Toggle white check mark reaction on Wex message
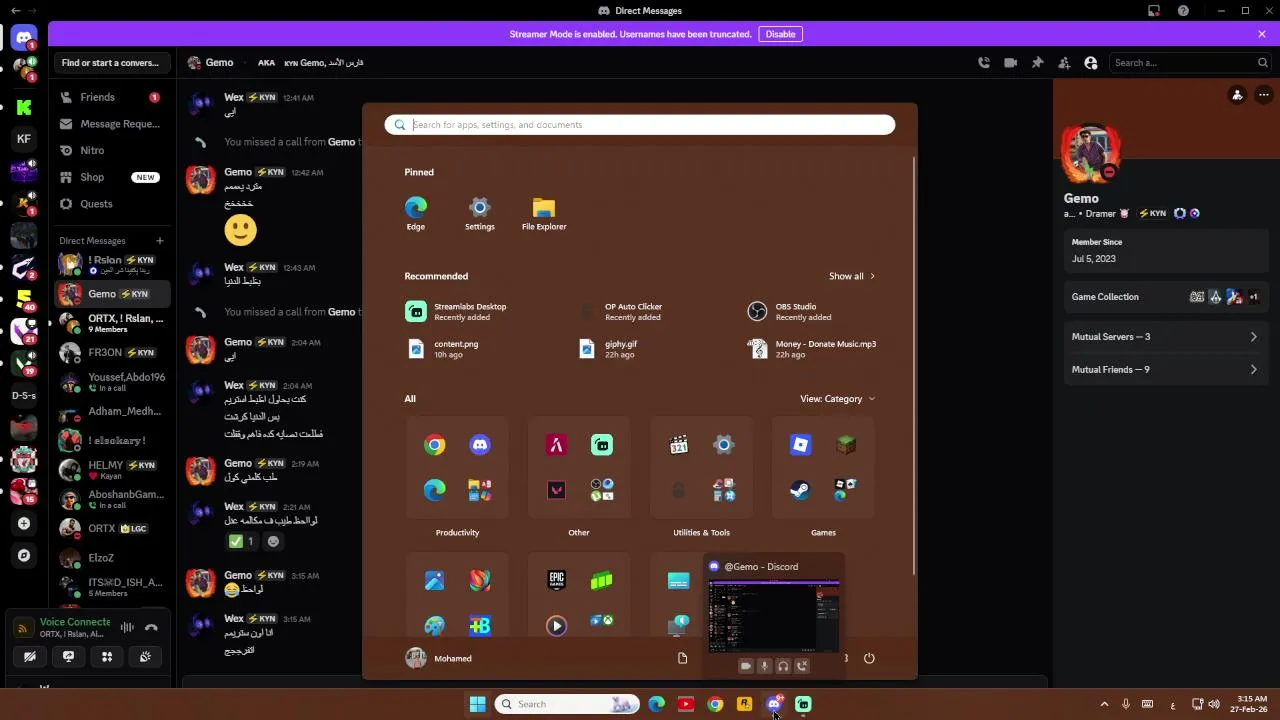The width and height of the screenshot is (1280, 720). pos(242,541)
